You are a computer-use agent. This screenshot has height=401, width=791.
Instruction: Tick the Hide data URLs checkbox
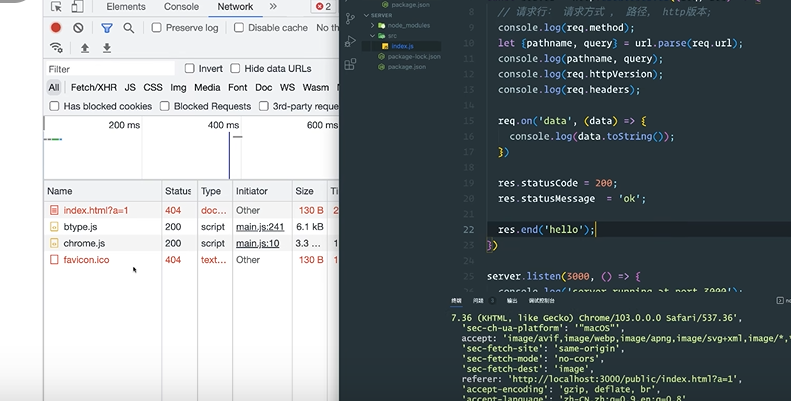[235, 68]
